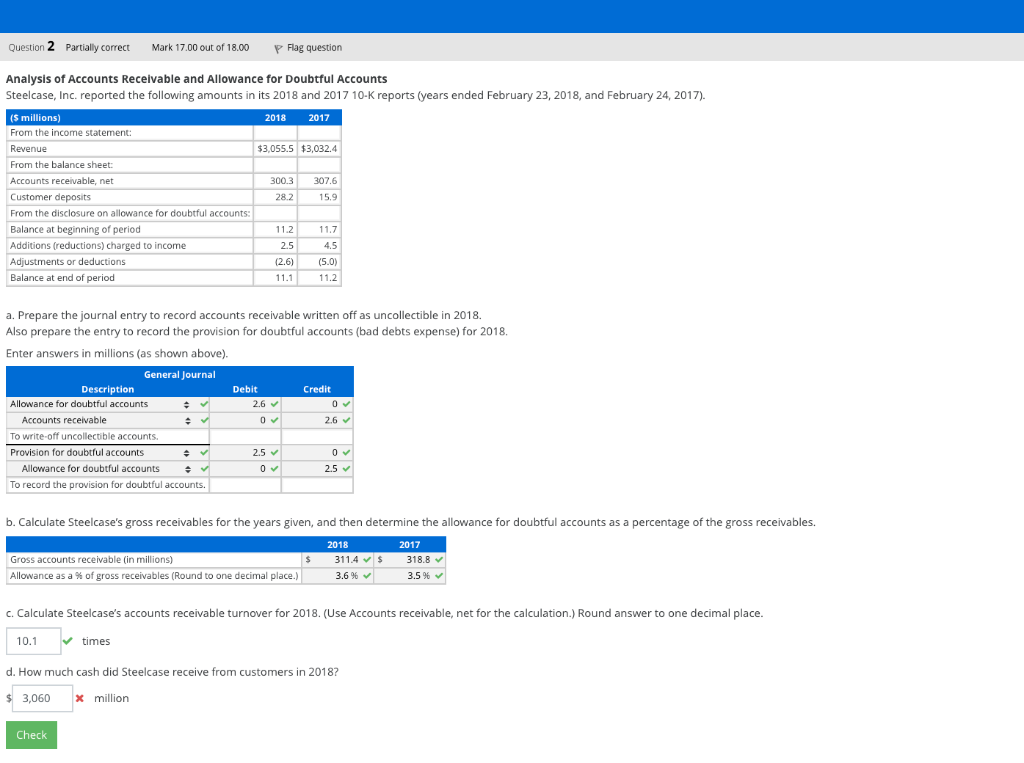Click green checkmark beside 2.6 debit amount
The image size is (1024, 763).
tap(275, 404)
